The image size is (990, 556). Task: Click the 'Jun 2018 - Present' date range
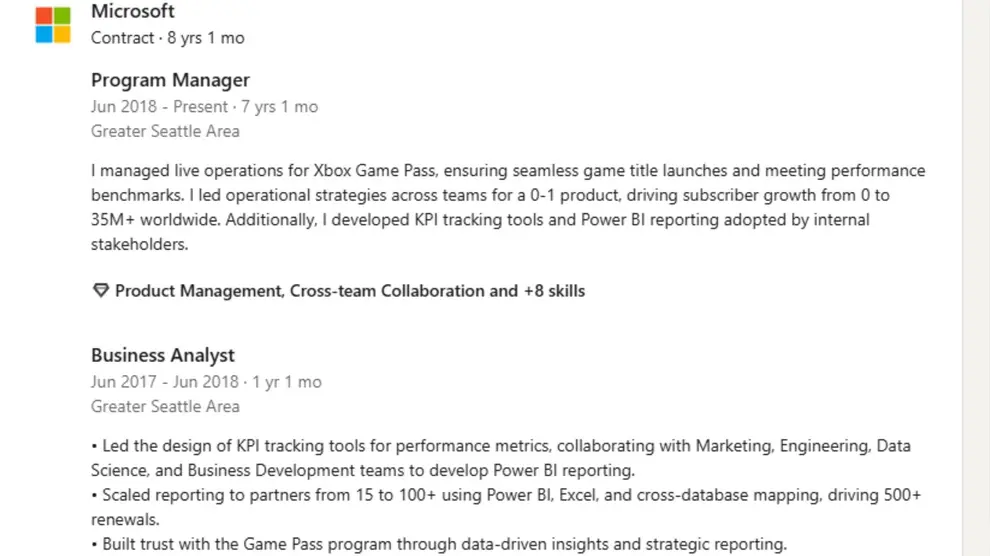(x=159, y=106)
